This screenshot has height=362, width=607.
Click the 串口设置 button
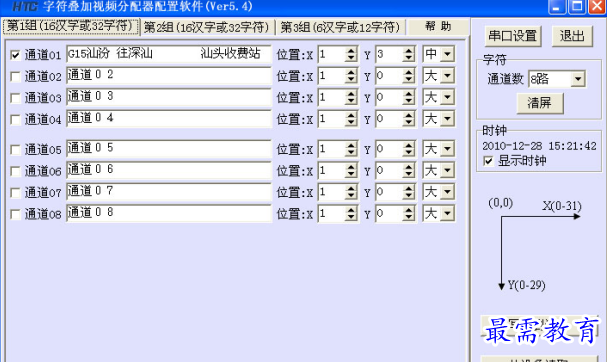[x=513, y=36]
